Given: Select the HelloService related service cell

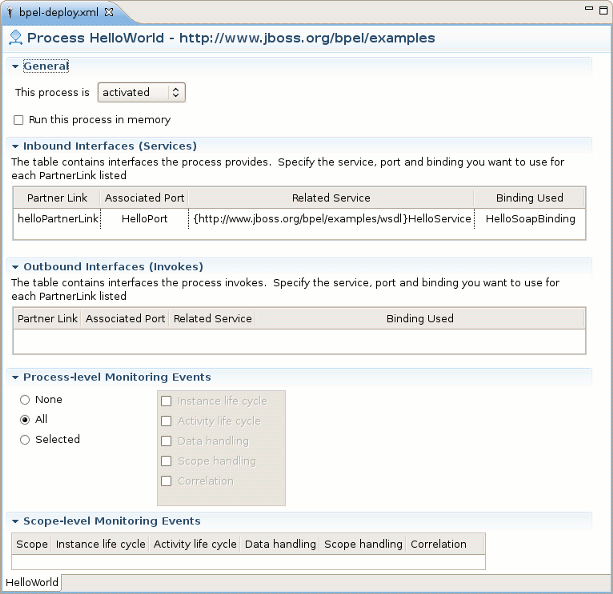Looking at the screenshot, I should (332, 219).
